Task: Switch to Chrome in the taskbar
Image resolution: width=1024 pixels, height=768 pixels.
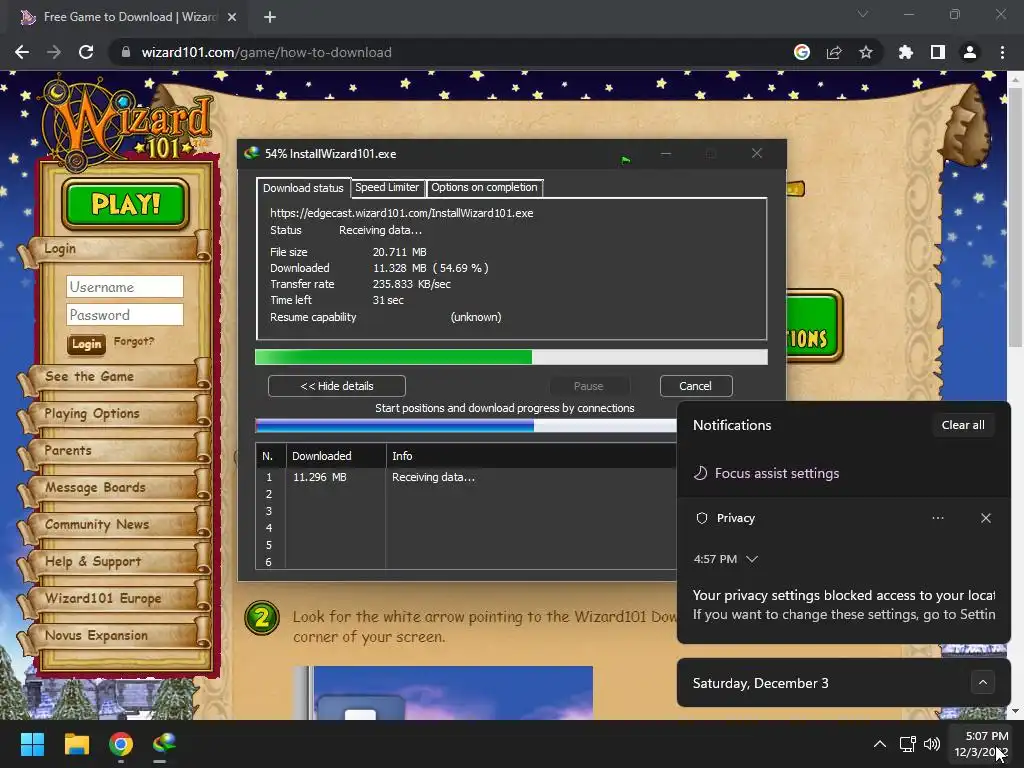Action: coord(121,744)
